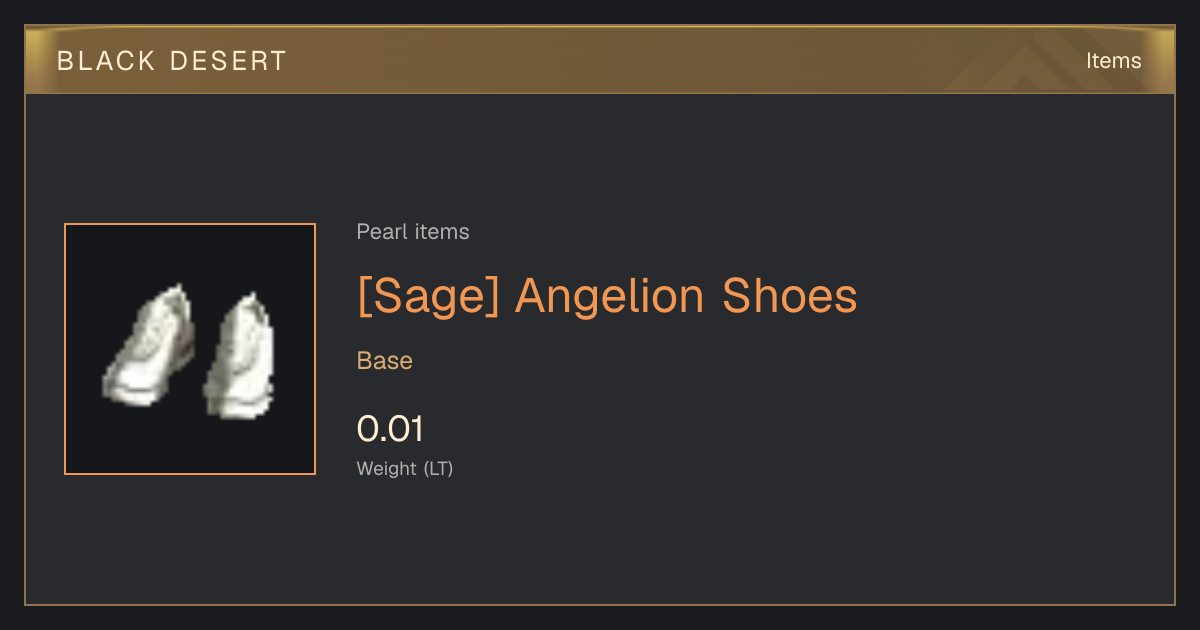1200x630 pixels.
Task: Click the right white shoe in icon
Action: 238,355
